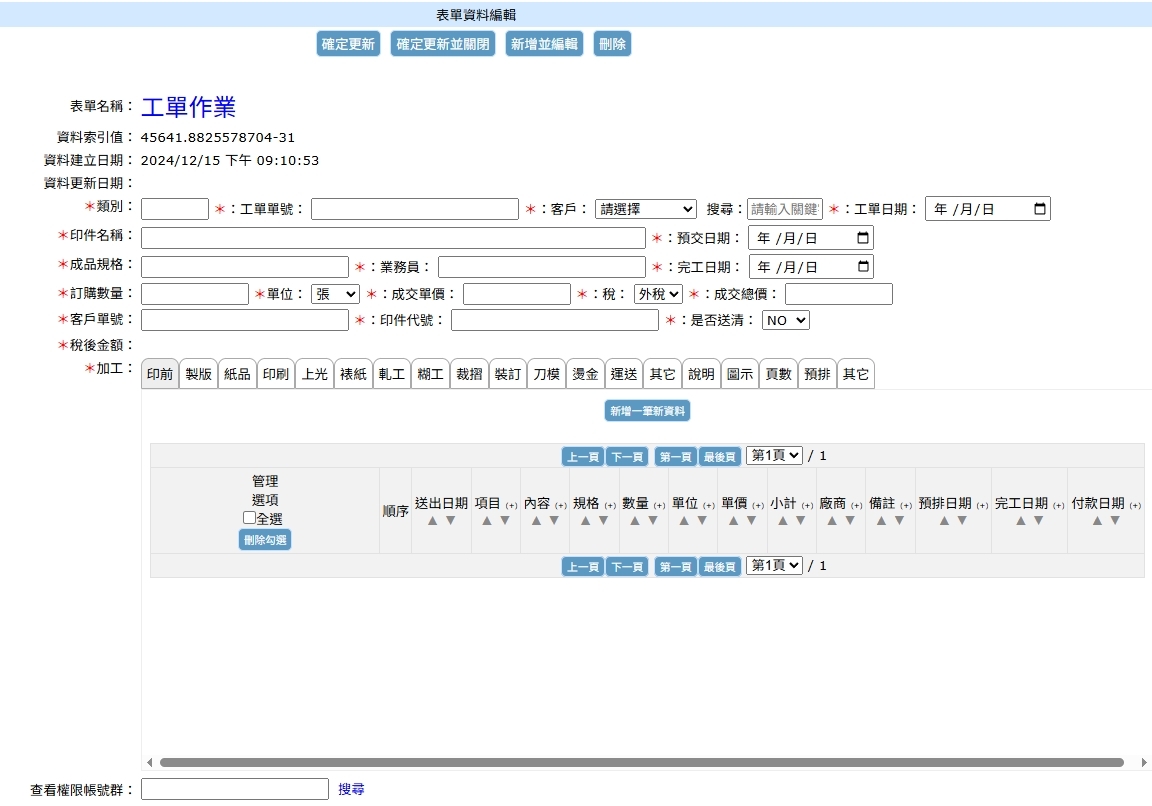This screenshot has width=1152, height=806.
Task: Select the 紙品 tab
Action: (237, 374)
